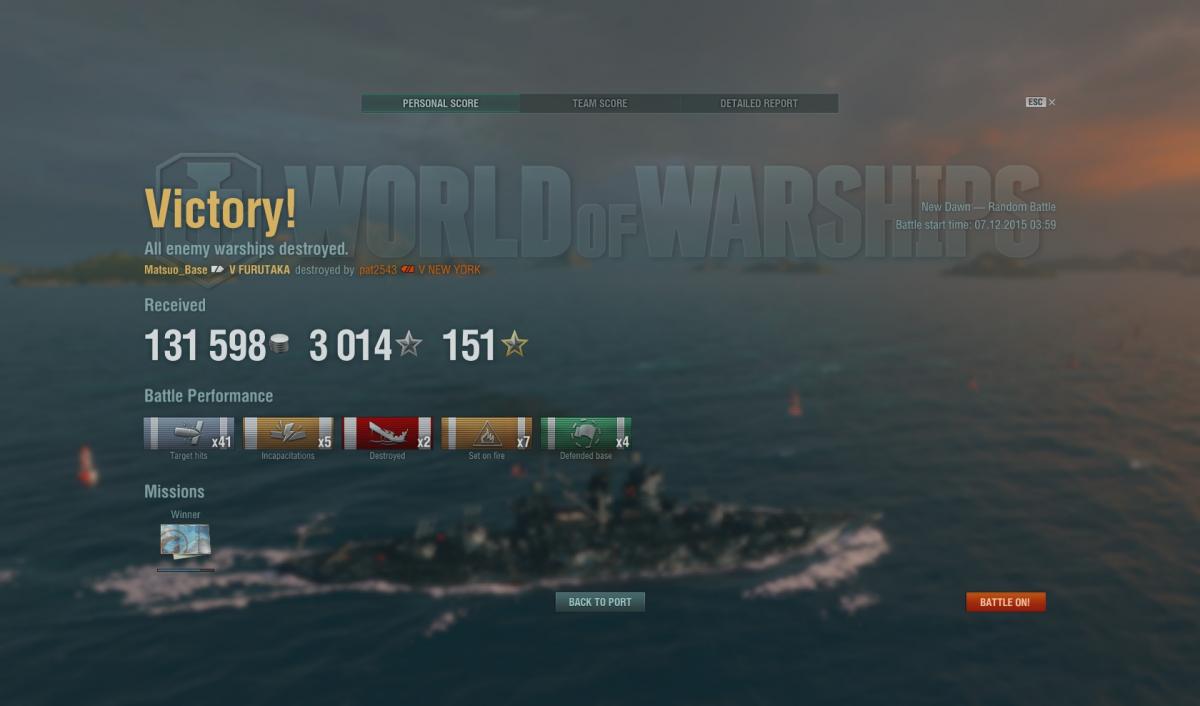Click the red Destroyed ribbon icon
1200x706 pixels.
pos(387,434)
